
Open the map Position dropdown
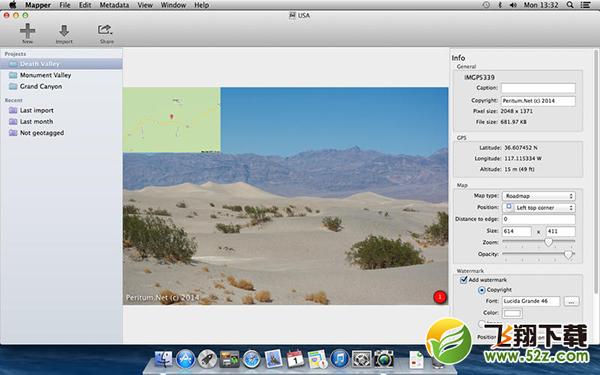538,207
